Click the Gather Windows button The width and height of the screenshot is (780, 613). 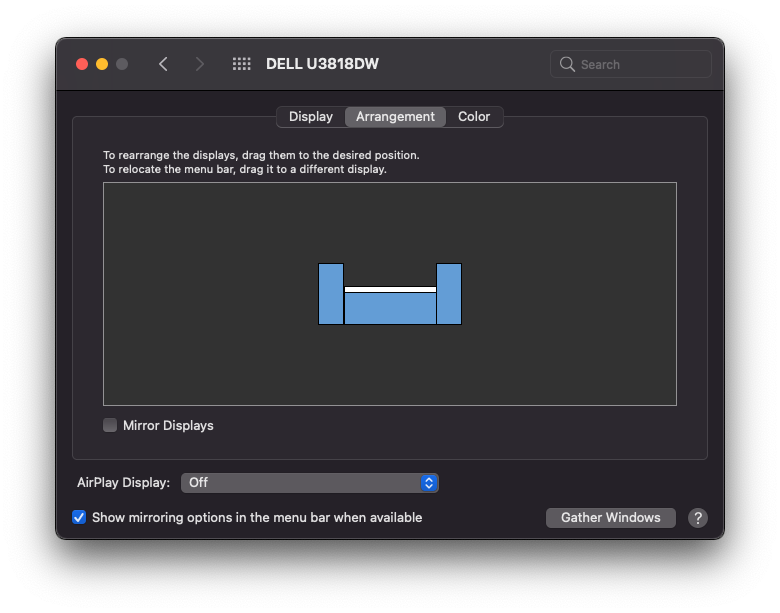pos(610,518)
